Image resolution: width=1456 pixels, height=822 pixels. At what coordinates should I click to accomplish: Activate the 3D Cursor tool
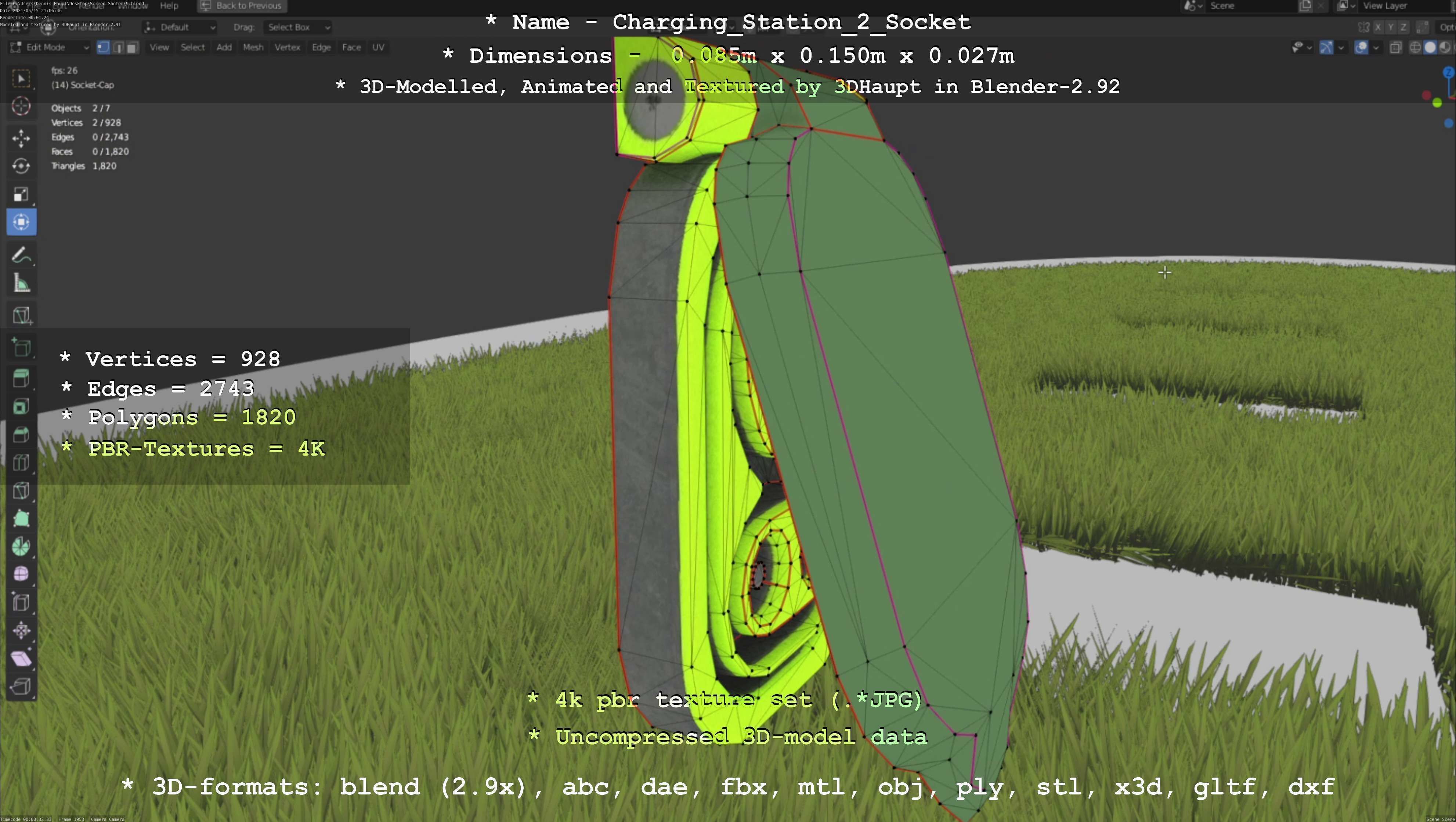(21, 106)
